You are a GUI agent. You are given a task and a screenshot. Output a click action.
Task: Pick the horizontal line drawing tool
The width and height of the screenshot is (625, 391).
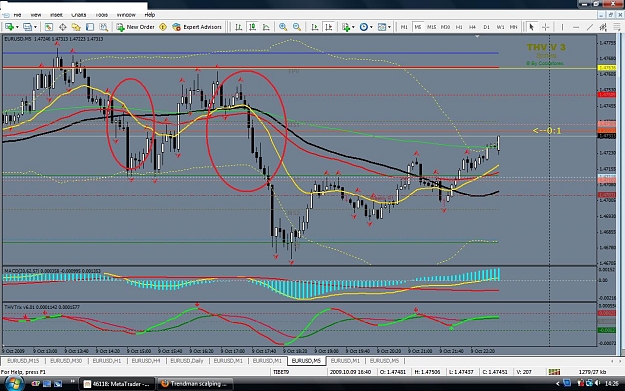tap(576, 27)
